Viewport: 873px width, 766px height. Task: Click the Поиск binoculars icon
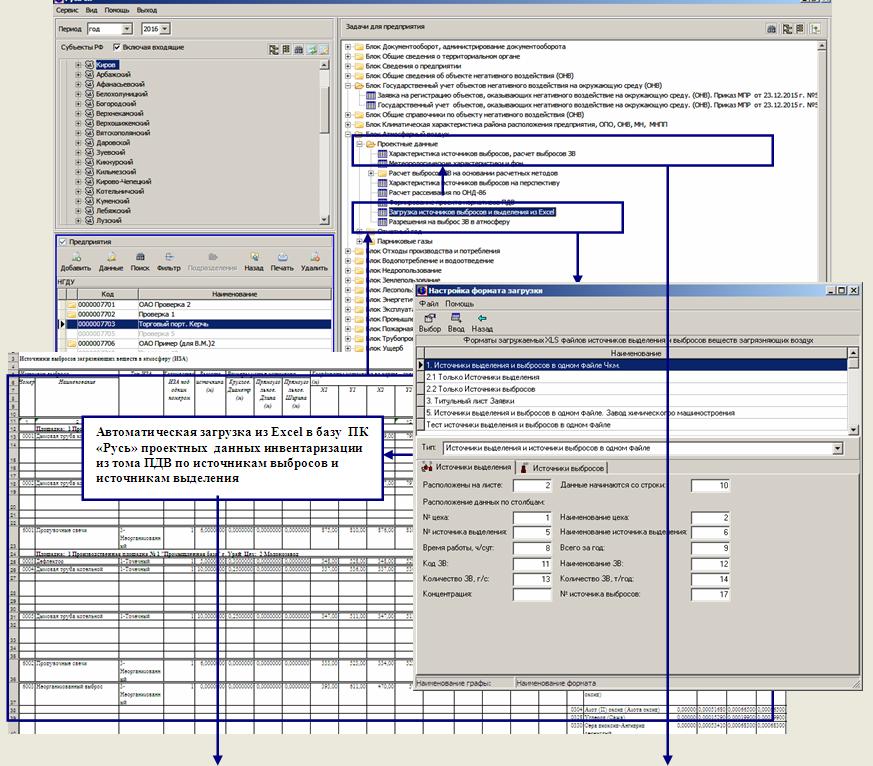(x=139, y=257)
